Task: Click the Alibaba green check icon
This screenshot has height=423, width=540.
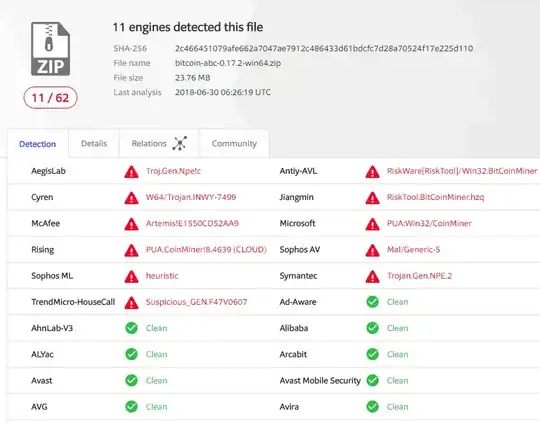Action: 372,328
